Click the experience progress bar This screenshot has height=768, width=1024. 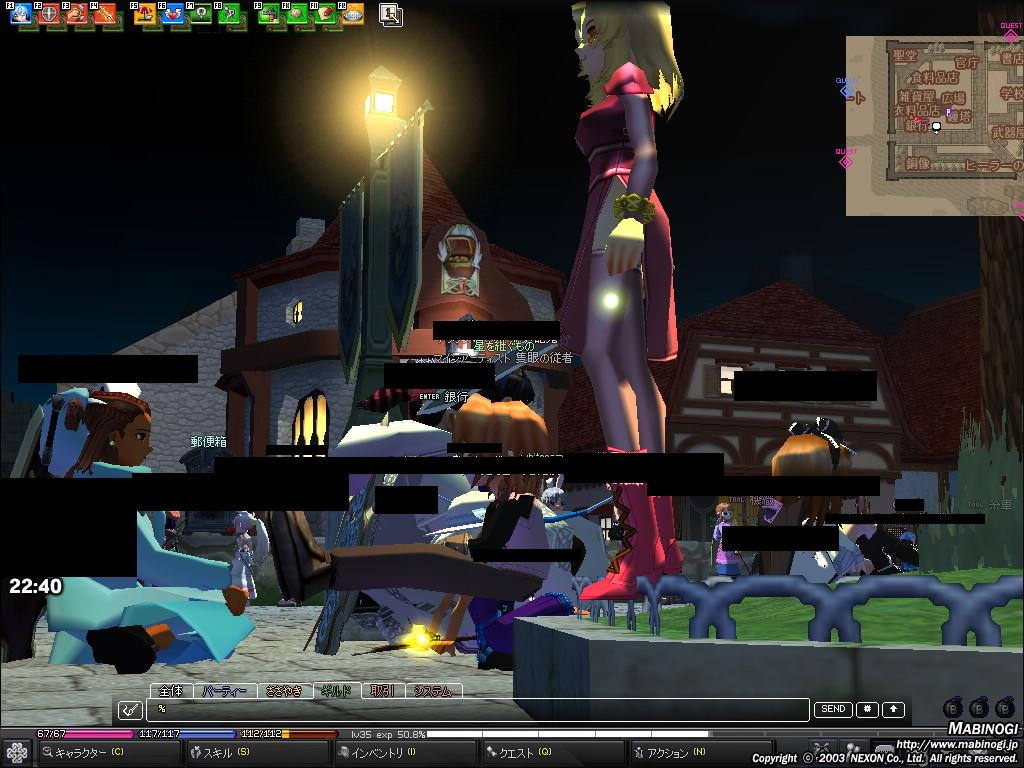[550, 734]
